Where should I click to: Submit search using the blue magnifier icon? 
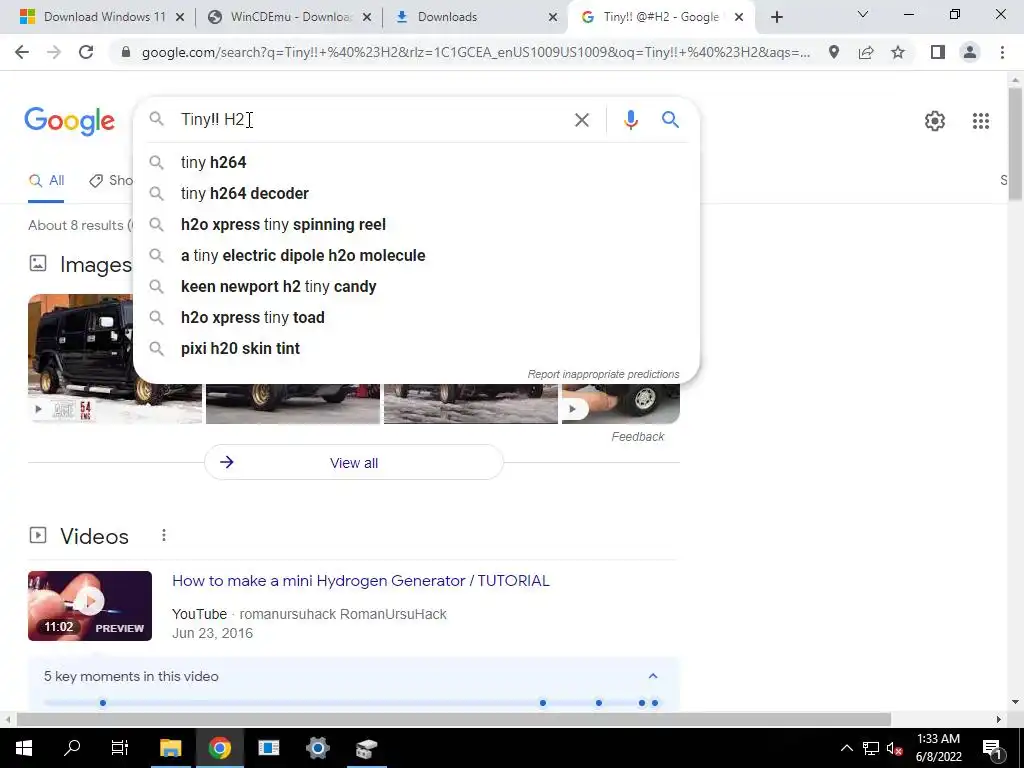pyautogui.click(x=670, y=120)
